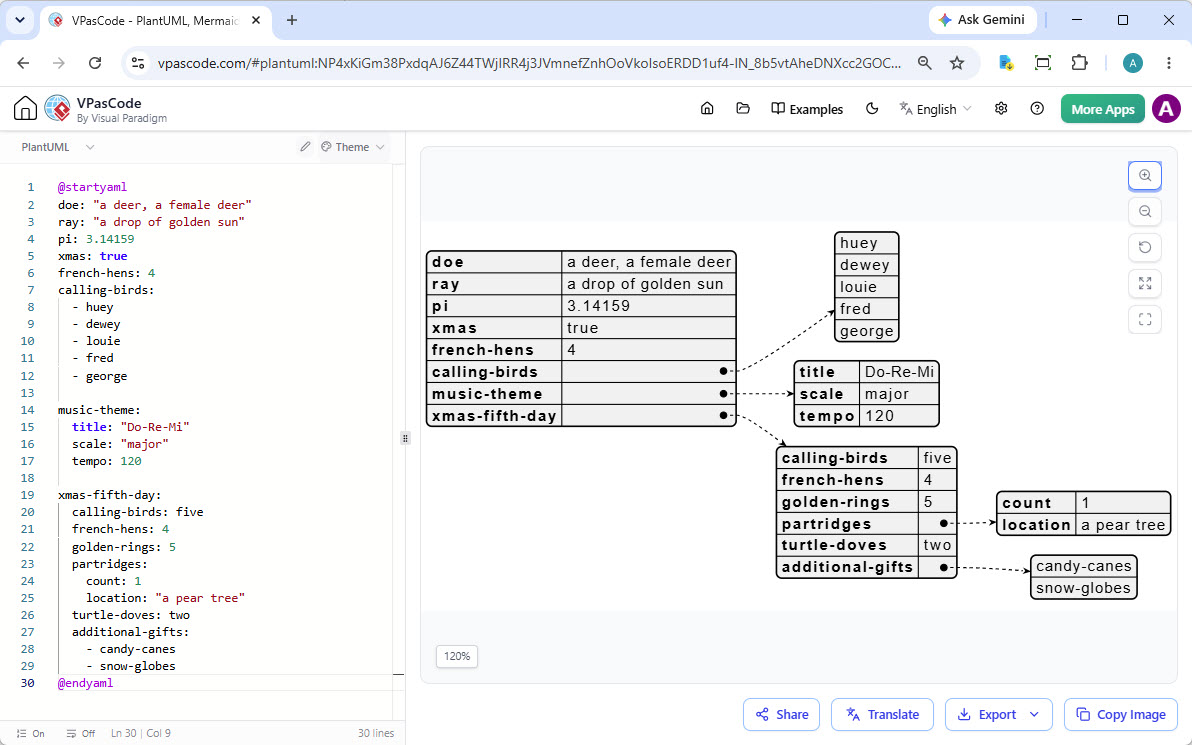Click the @startyaml line in the editor
This screenshot has height=745, width=1192.
point(92,187)
